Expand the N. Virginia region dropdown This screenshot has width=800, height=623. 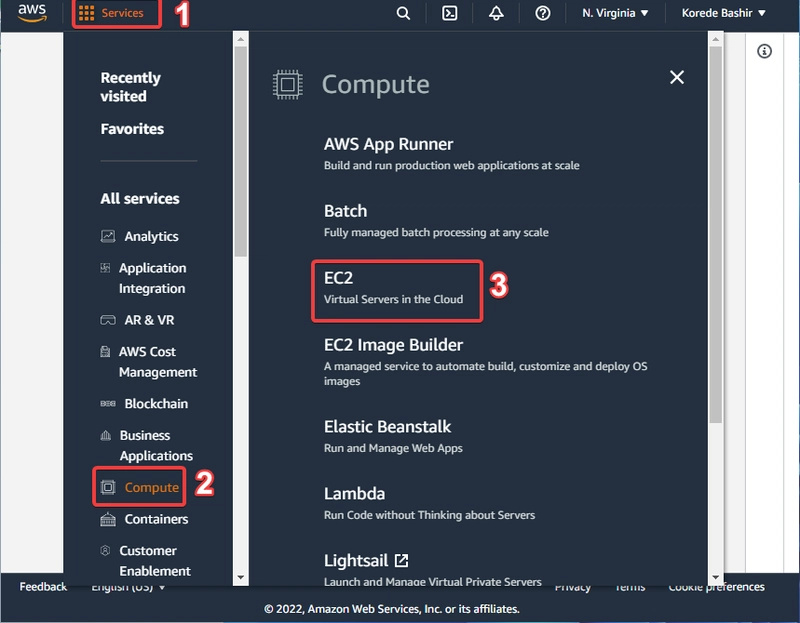[x=615, y=13]
